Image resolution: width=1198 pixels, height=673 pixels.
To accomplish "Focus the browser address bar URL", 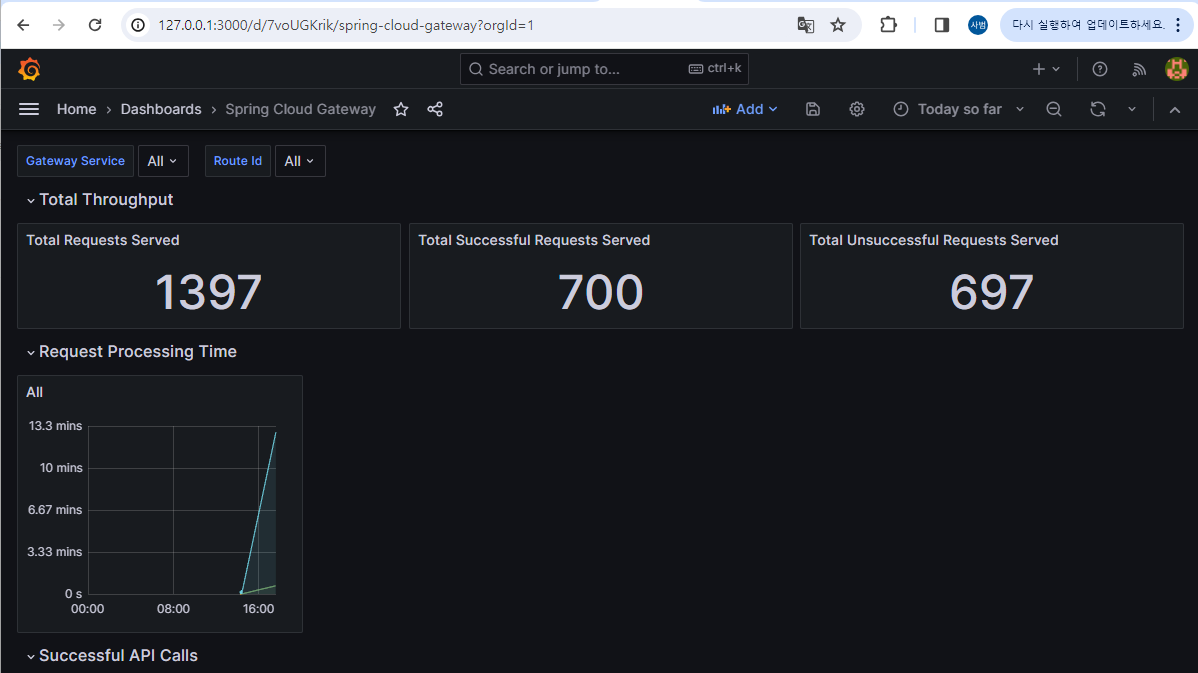I will click(x=346, y=25).
